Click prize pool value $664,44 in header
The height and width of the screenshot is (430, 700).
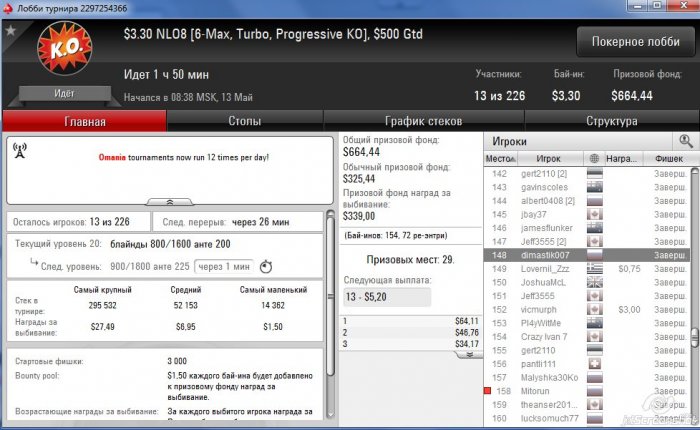tap(632, 96)
